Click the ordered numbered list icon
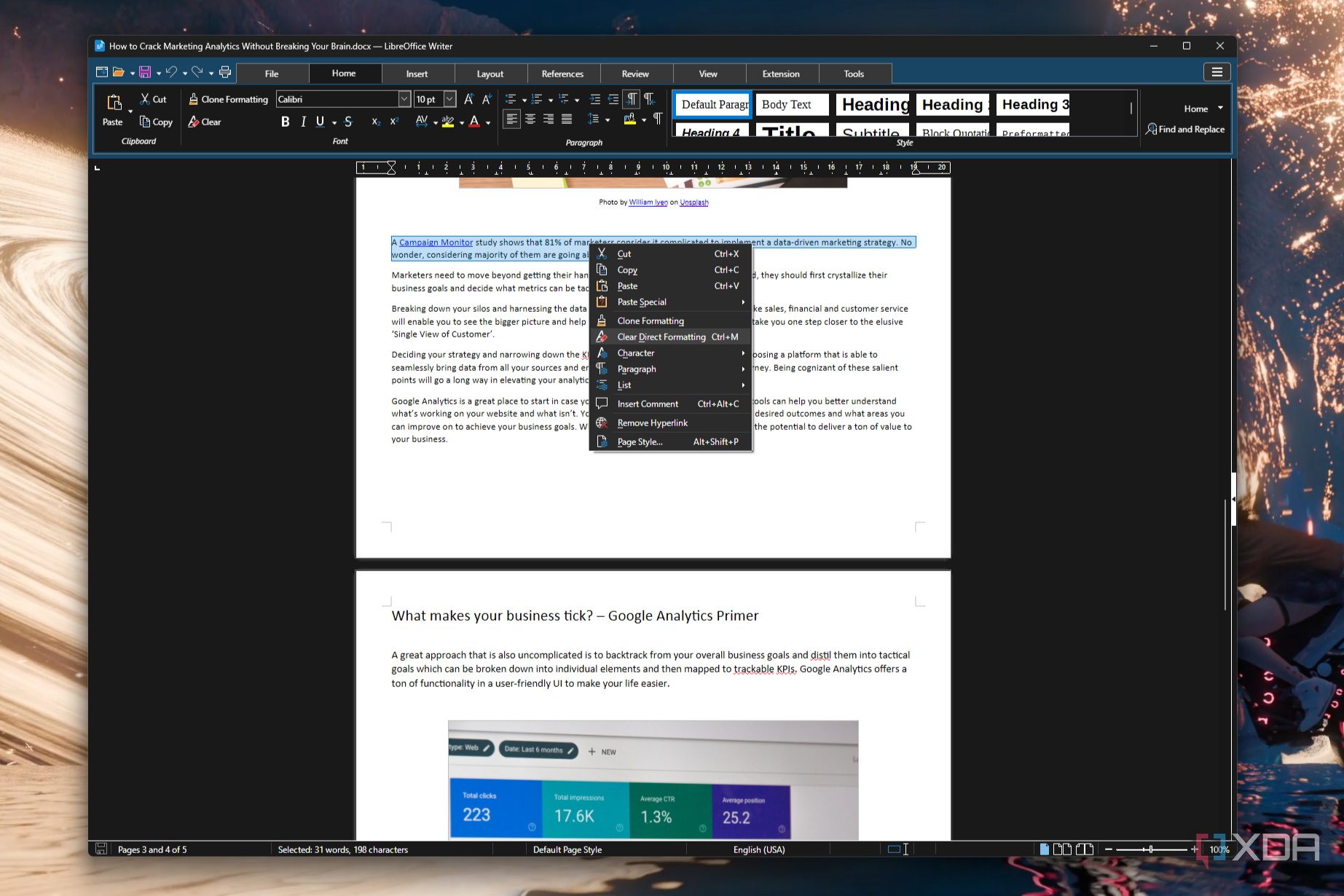Screen dimensions: 1344x896 (537, 99)
